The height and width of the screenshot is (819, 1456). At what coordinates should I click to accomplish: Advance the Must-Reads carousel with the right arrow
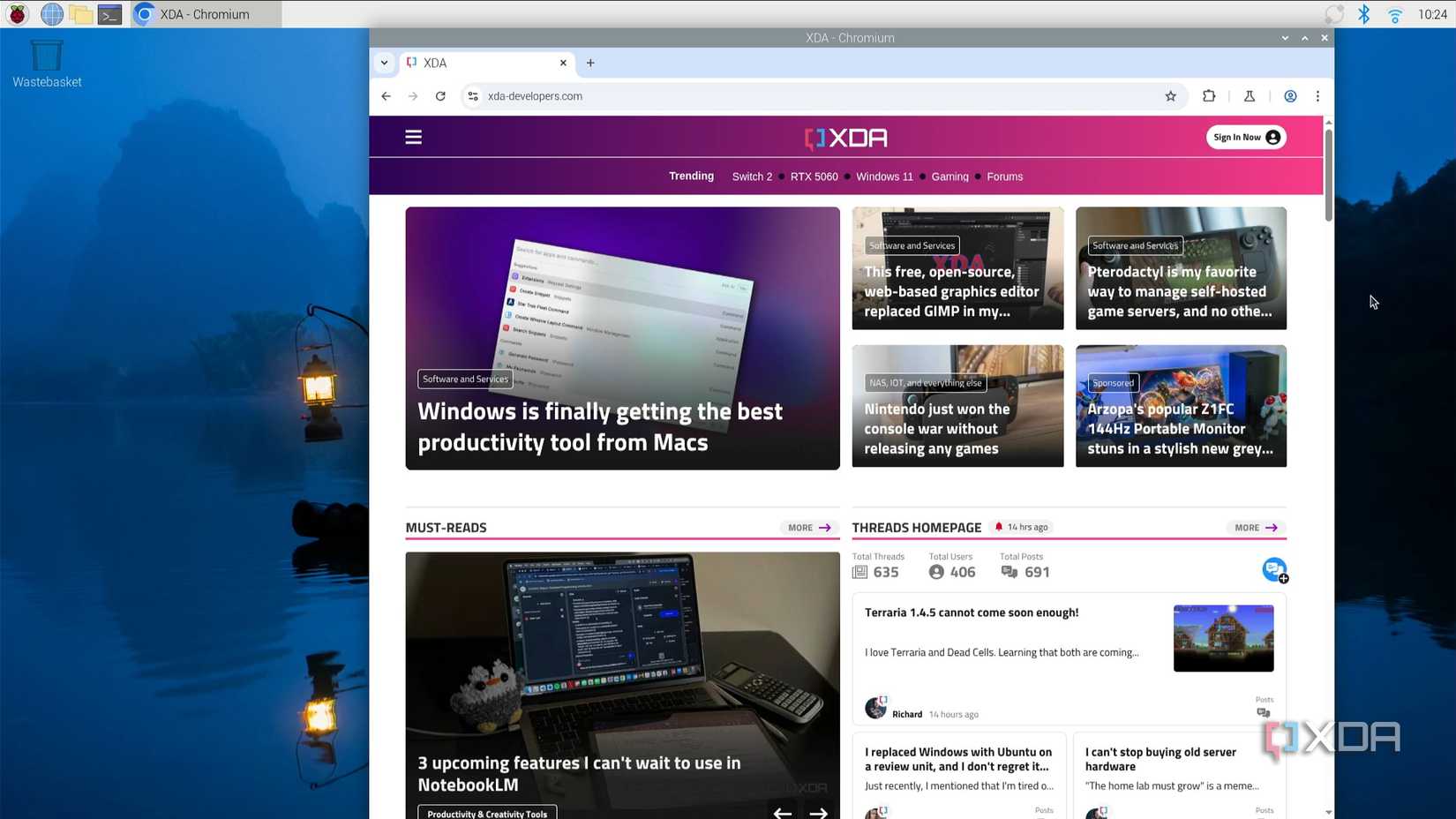[817, 812]
